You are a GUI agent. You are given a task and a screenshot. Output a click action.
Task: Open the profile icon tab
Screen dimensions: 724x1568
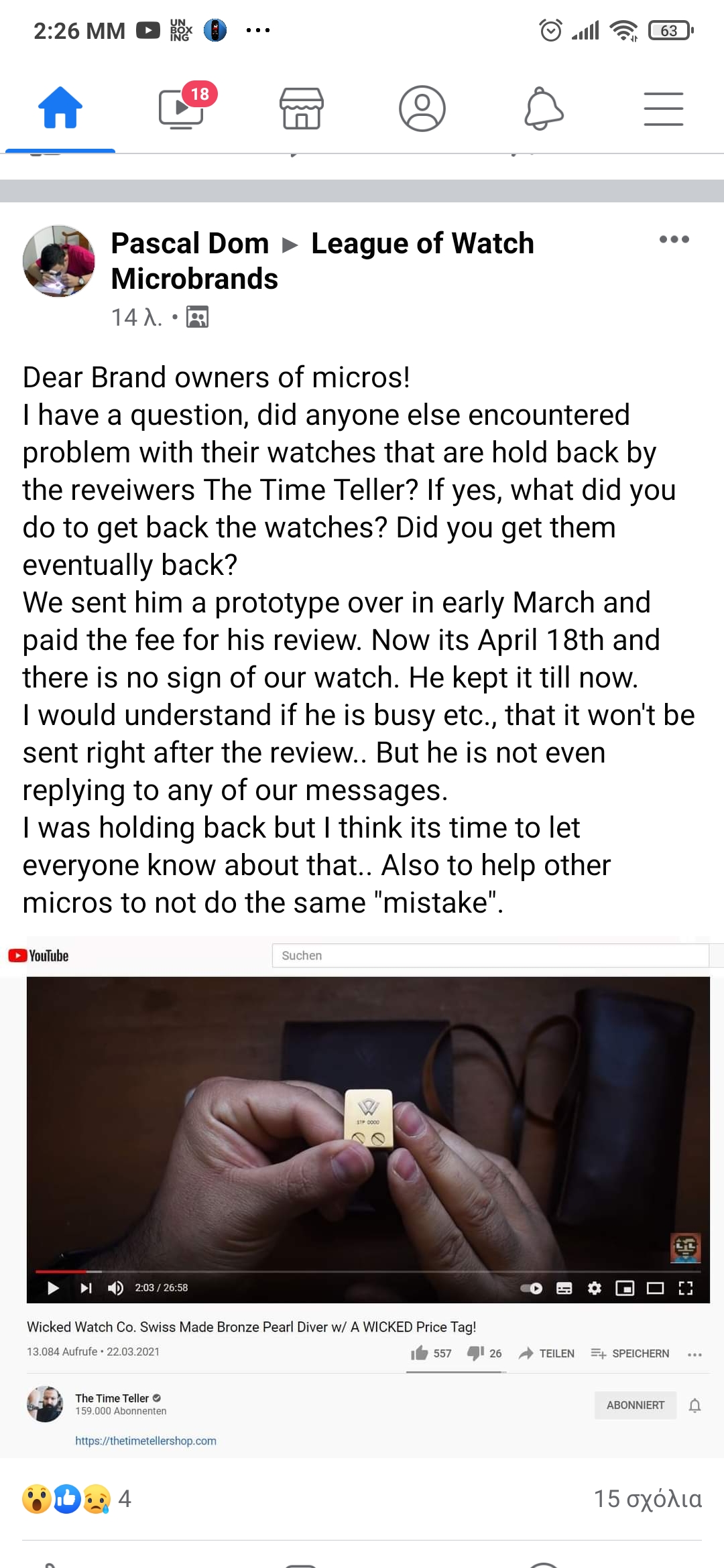point(422,108)
